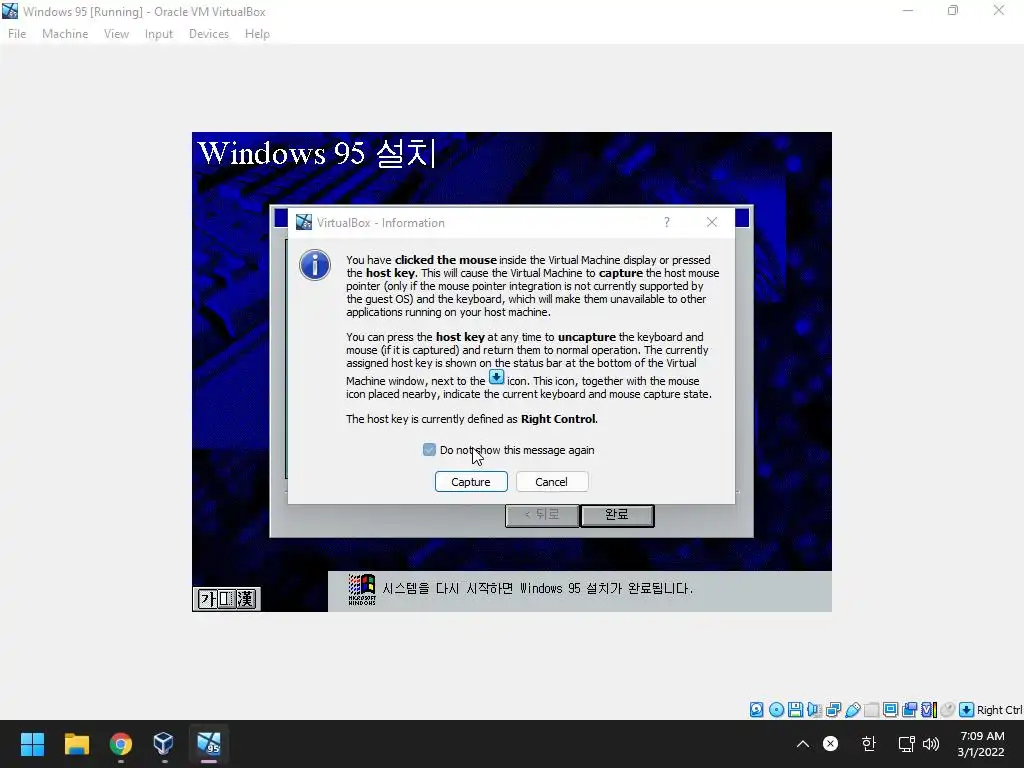Screen dimensions: 1024x768
Task: Click the USB devices status icon
Action: 852,710
